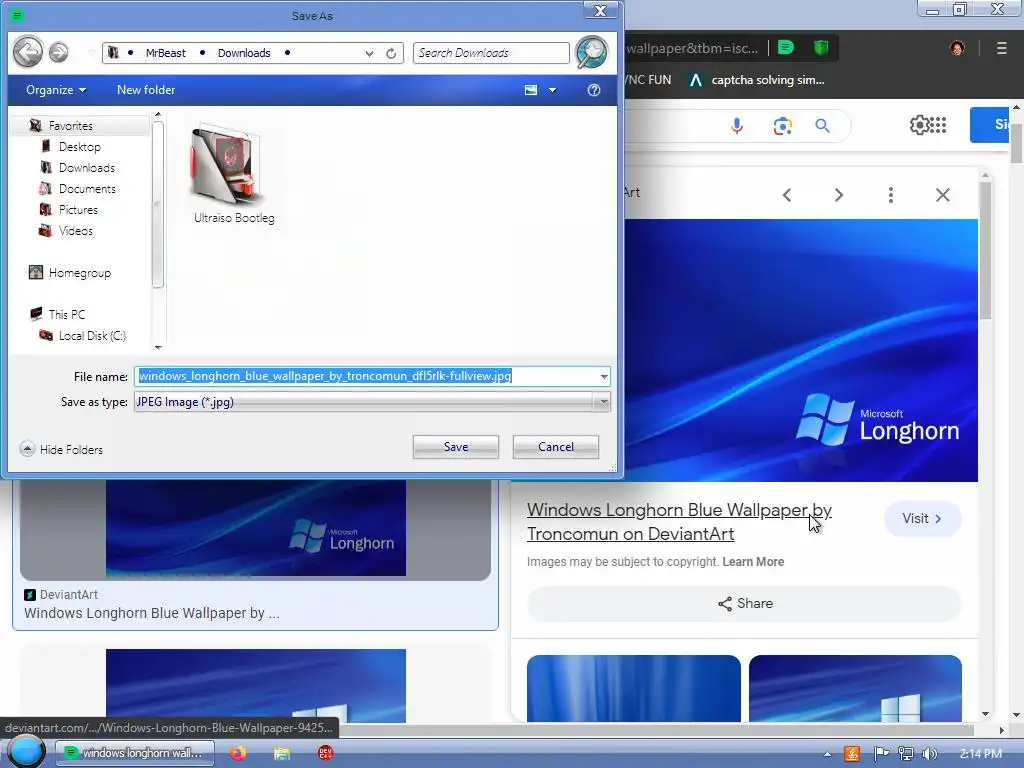Select Favorites in the navigation pane

coord(71,125)
